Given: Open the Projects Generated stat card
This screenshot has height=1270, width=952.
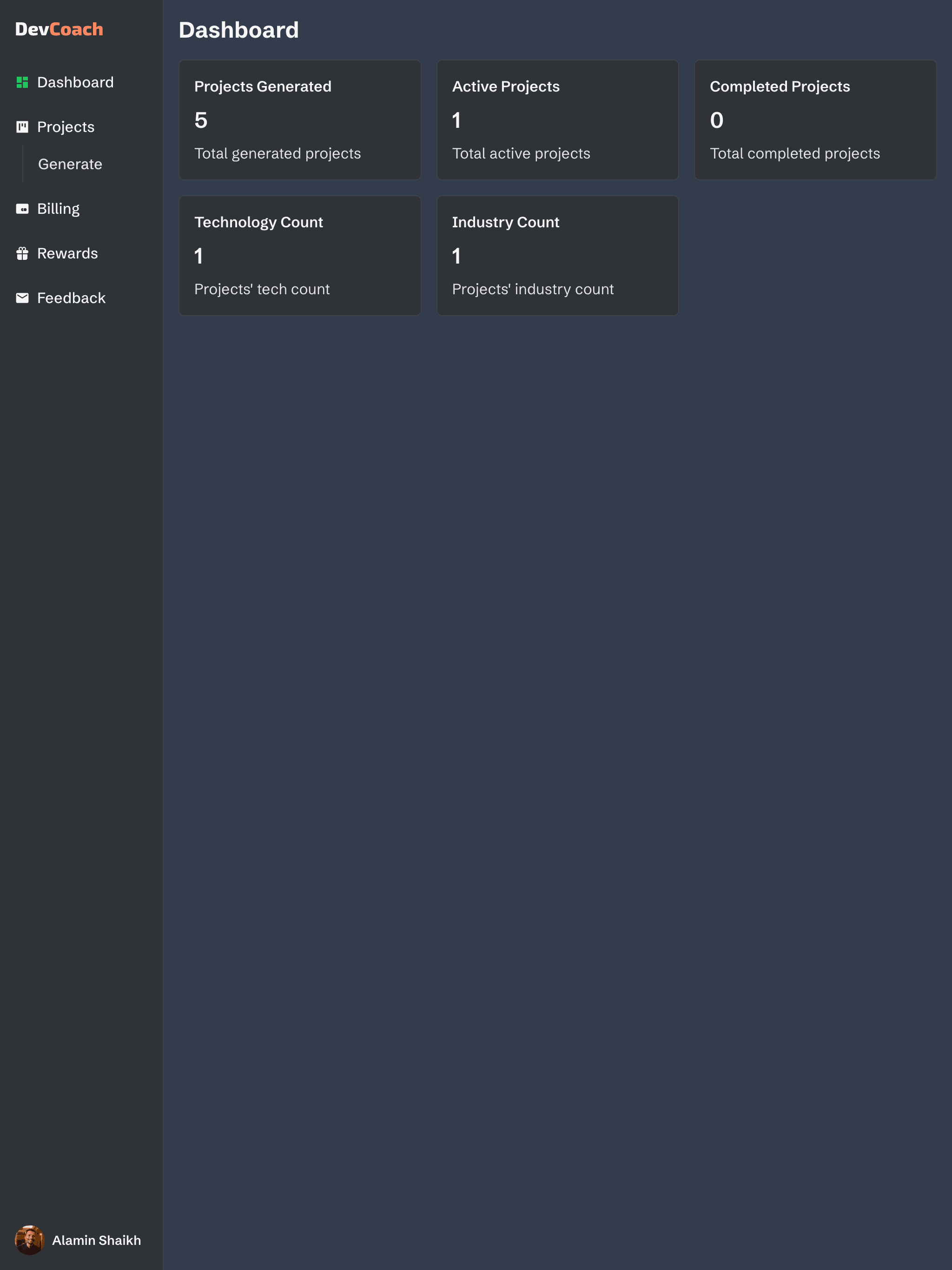Looking at the screenshot, I should 300,119.
